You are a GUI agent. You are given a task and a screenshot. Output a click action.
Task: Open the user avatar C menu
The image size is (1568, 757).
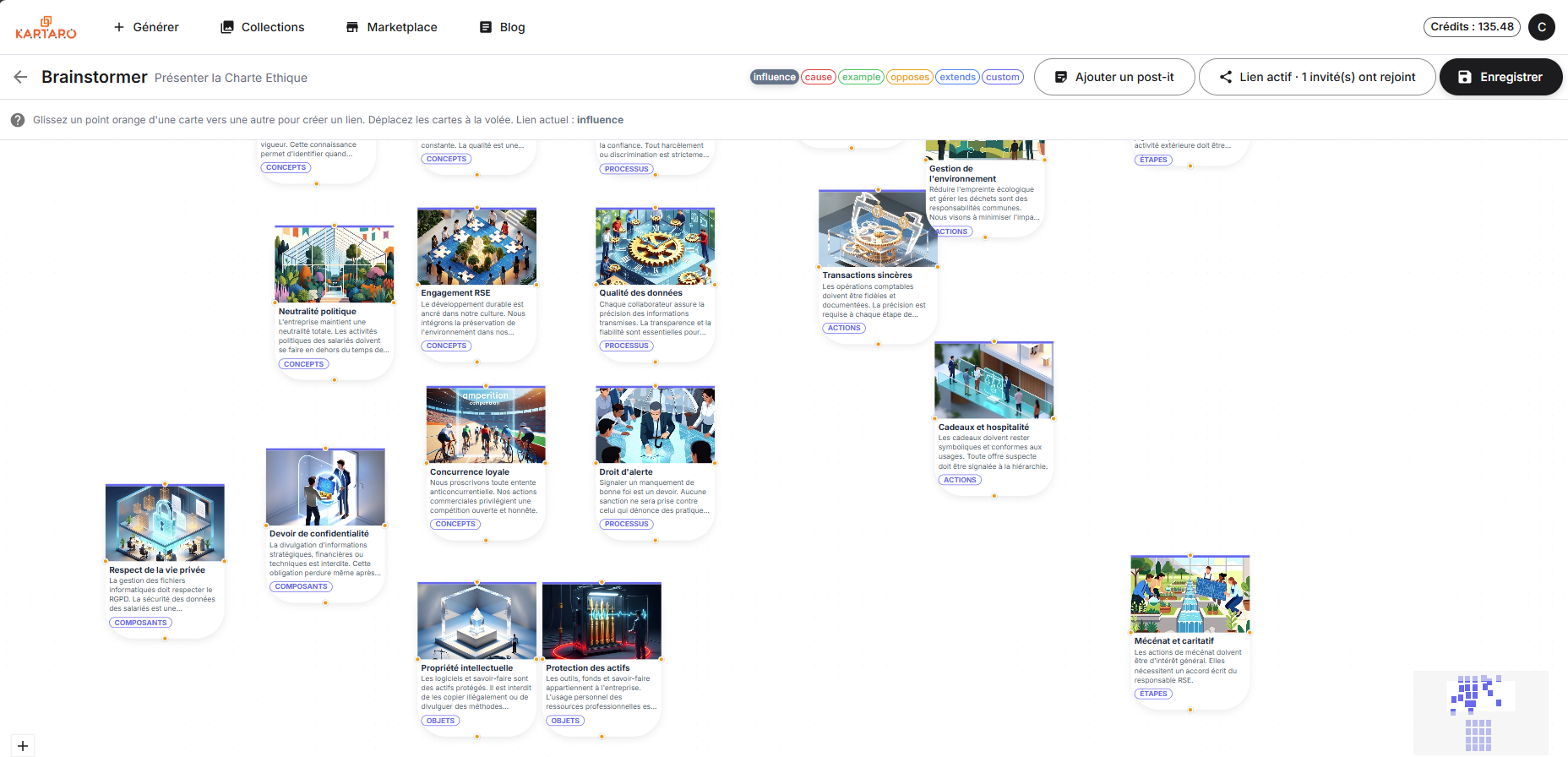[x=1542, y=27]
